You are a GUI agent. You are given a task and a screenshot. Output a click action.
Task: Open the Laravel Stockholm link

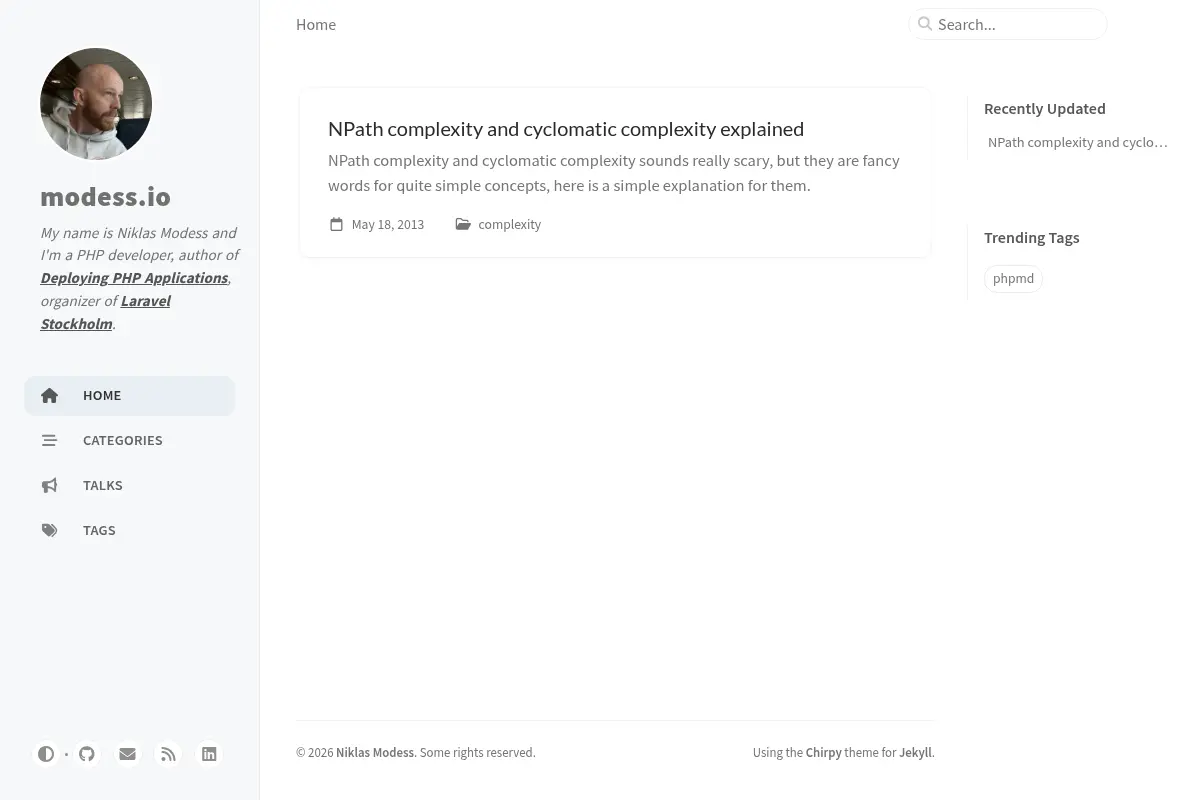click(105, 312)
